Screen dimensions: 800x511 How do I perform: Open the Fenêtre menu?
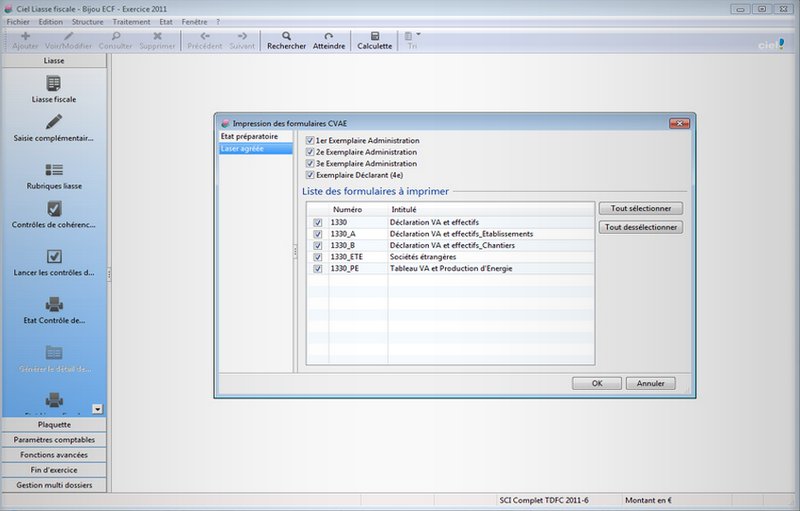(194, 22)
